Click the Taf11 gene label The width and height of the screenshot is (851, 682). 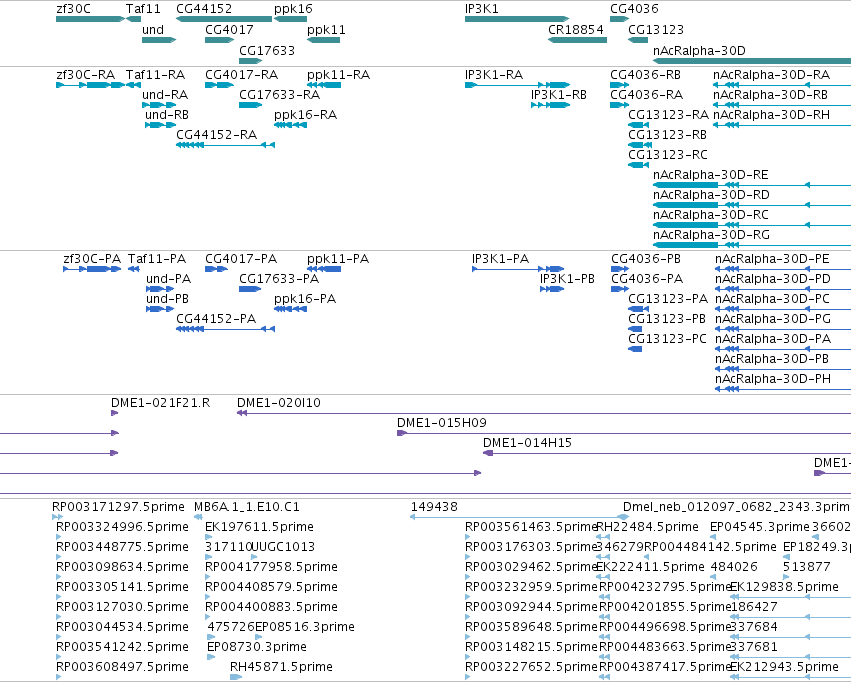coord(143,9)
